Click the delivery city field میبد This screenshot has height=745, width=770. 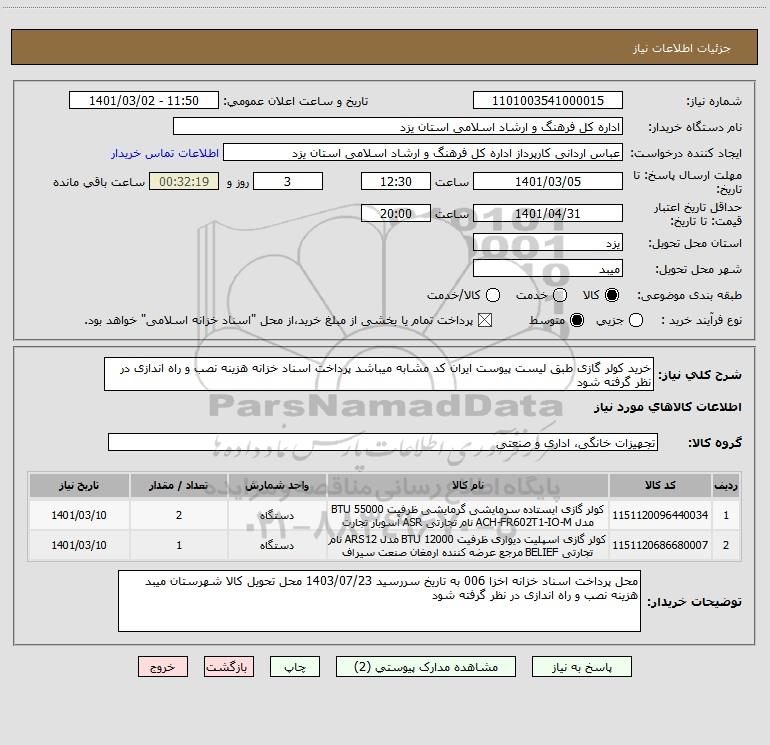pyautogui.click(x=548, y=269)
